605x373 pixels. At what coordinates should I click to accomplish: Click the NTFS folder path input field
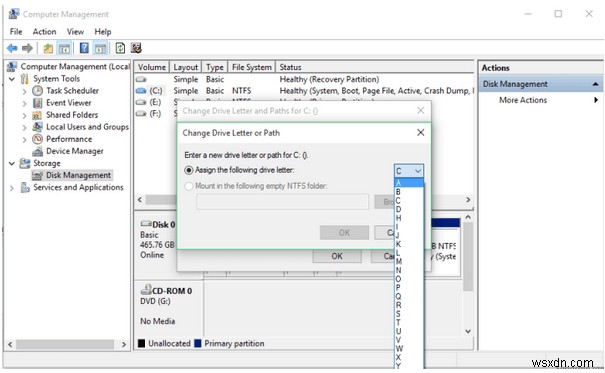[x=282, y=202]
